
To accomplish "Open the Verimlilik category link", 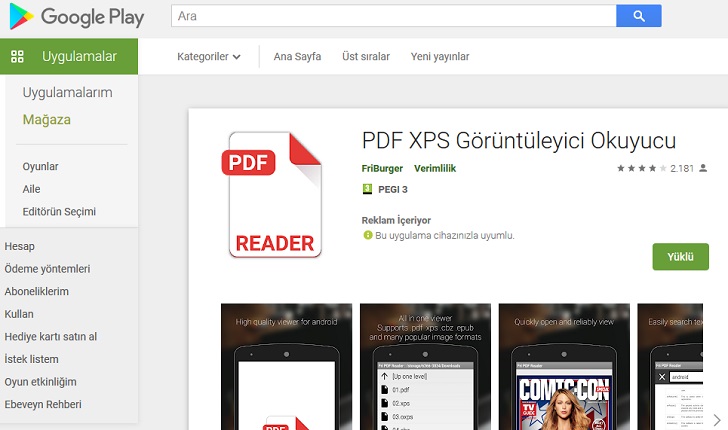I will tap(435, 169).
